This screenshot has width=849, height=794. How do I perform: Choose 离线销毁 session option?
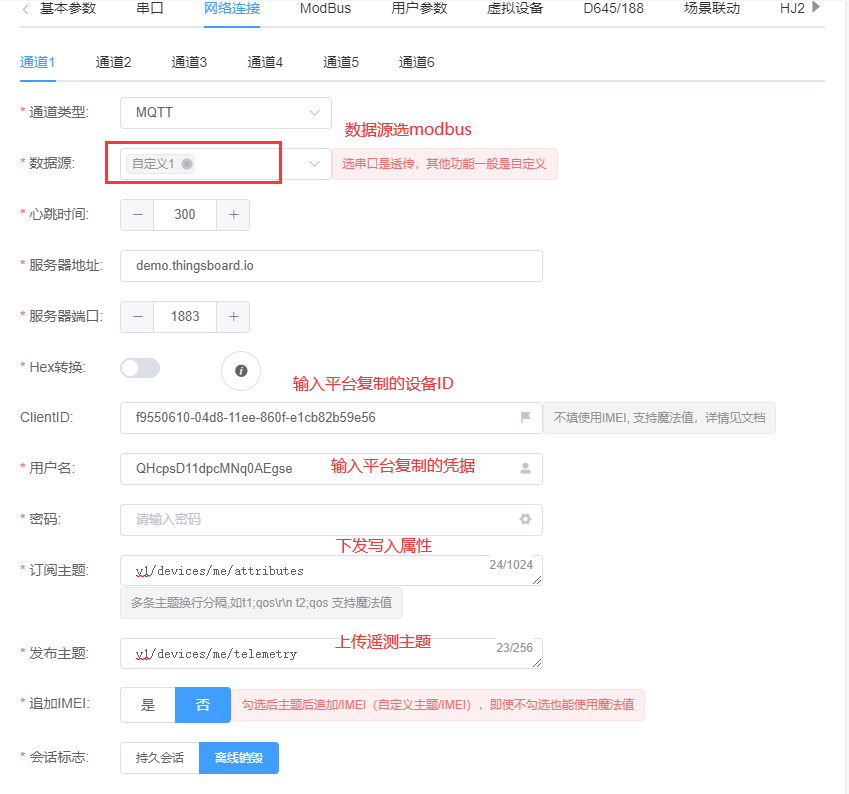pyautogui.click(x=239, y=758)
